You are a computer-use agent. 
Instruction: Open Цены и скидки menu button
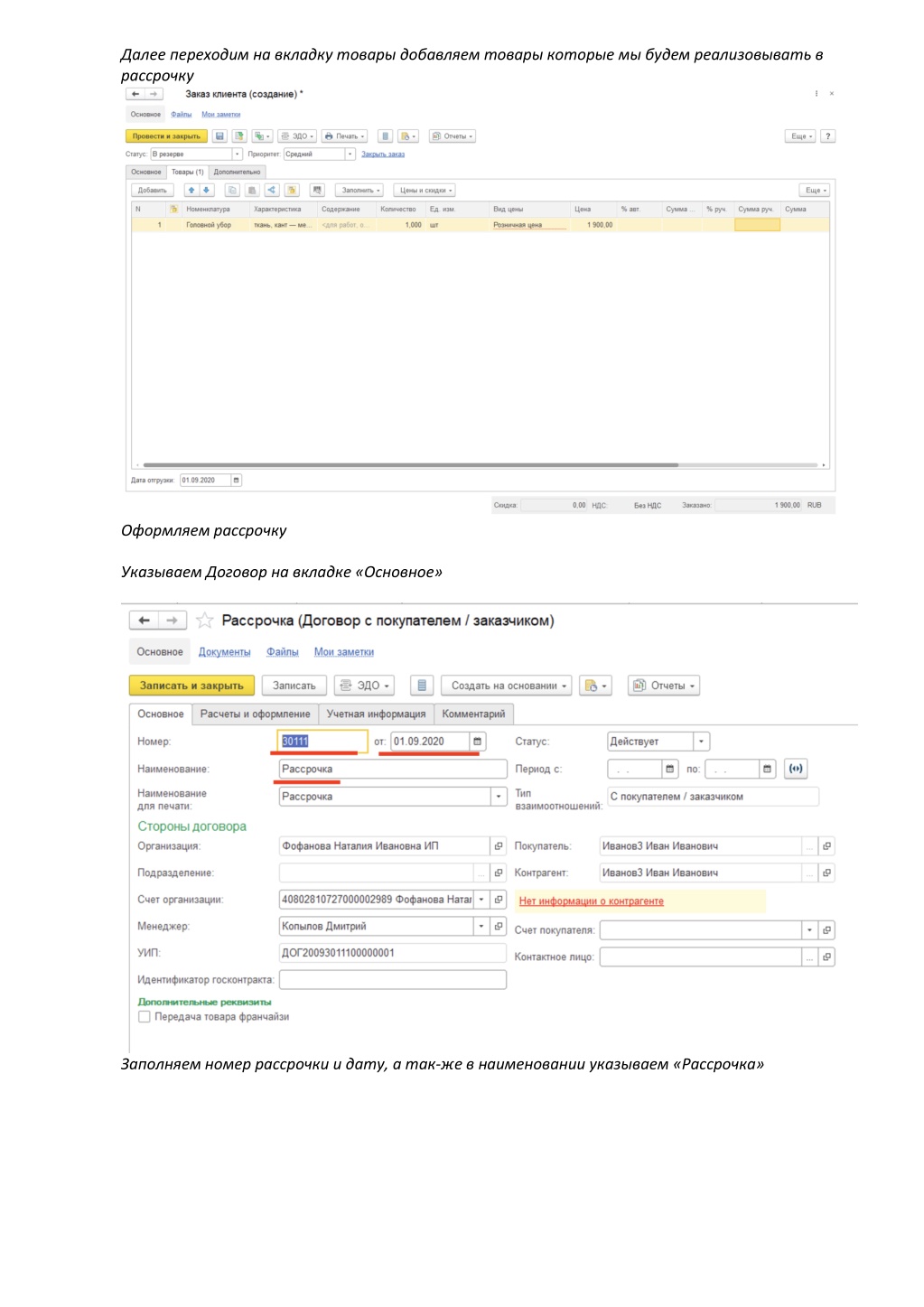click(x=426, y=191)
